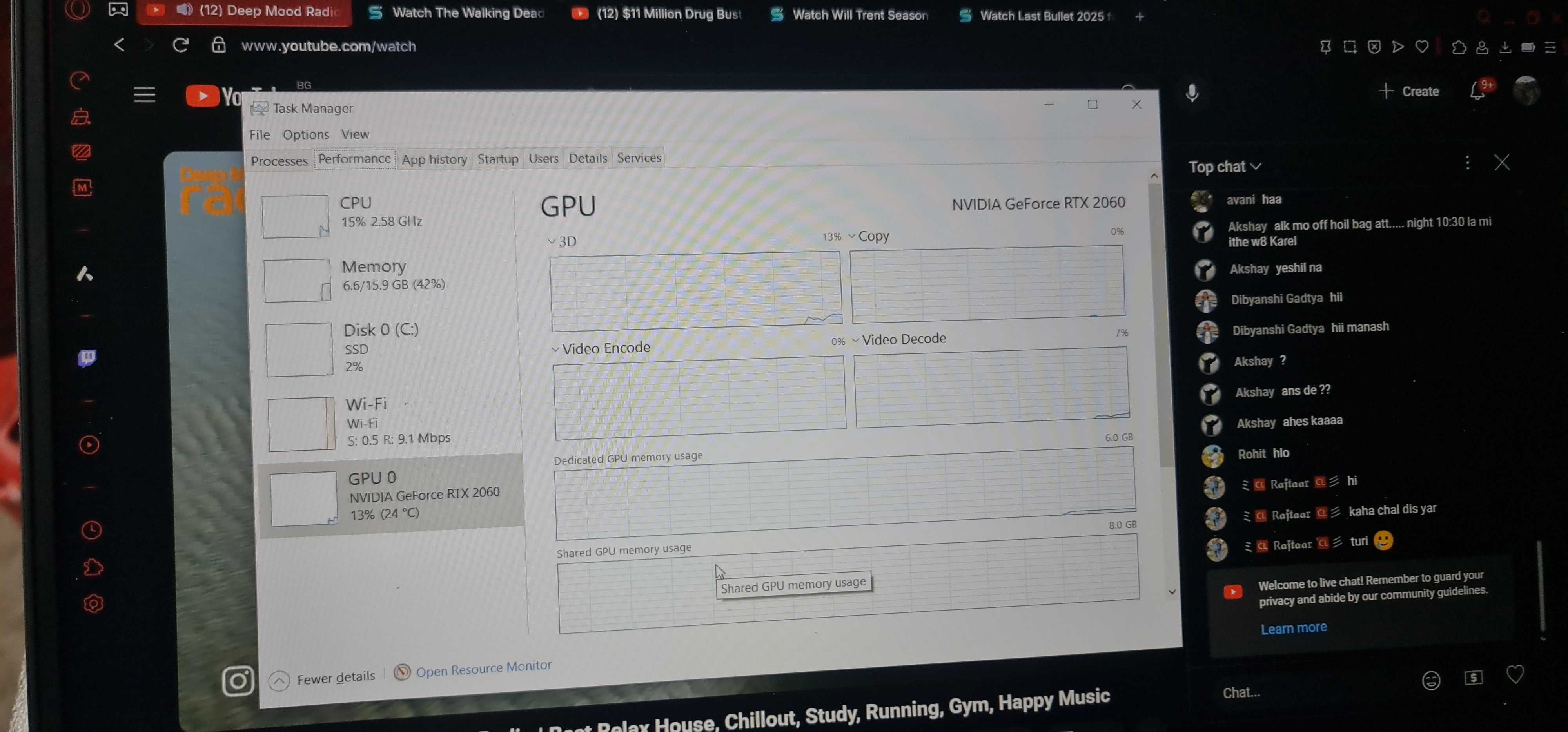Switch to the Processes tab
Viewport: 1568px width, 732px height.
tap(279, 161)
